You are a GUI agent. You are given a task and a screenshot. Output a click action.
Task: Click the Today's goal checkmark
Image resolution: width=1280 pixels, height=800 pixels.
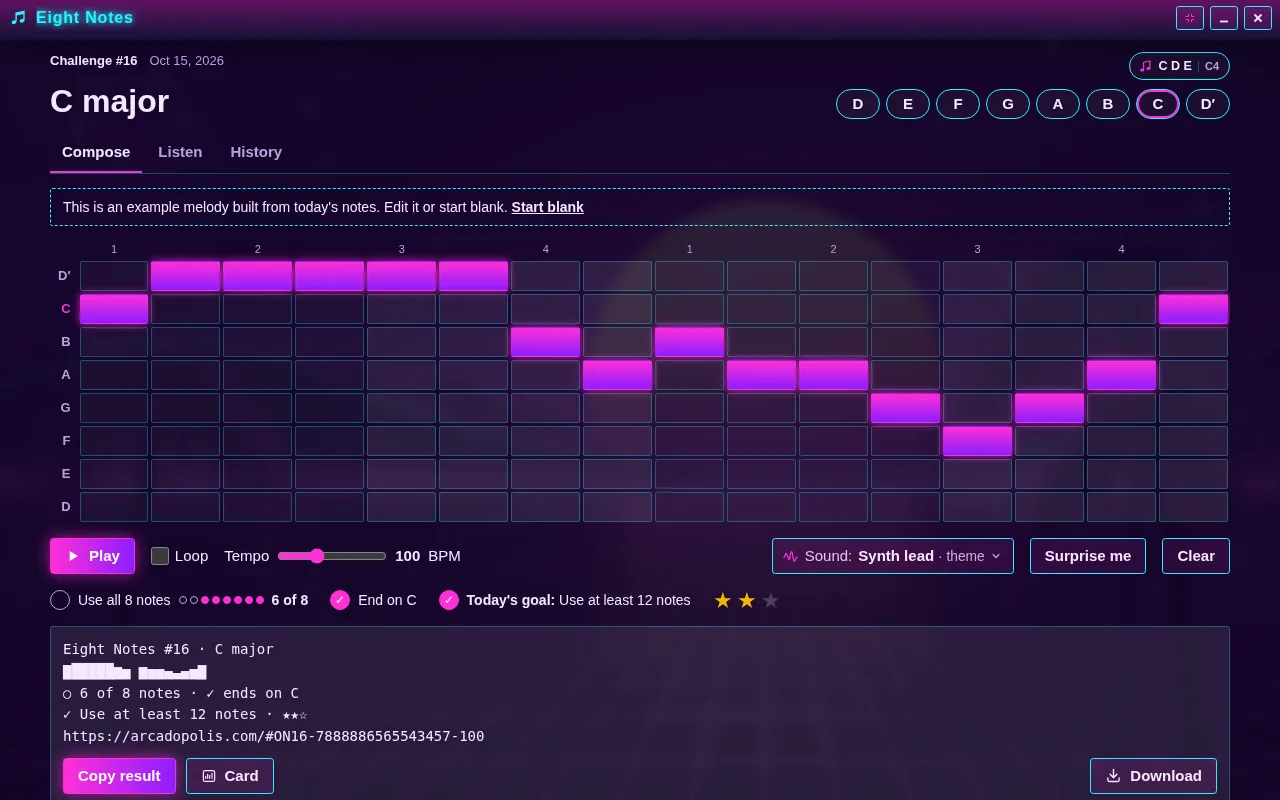(x=449, y=600)
